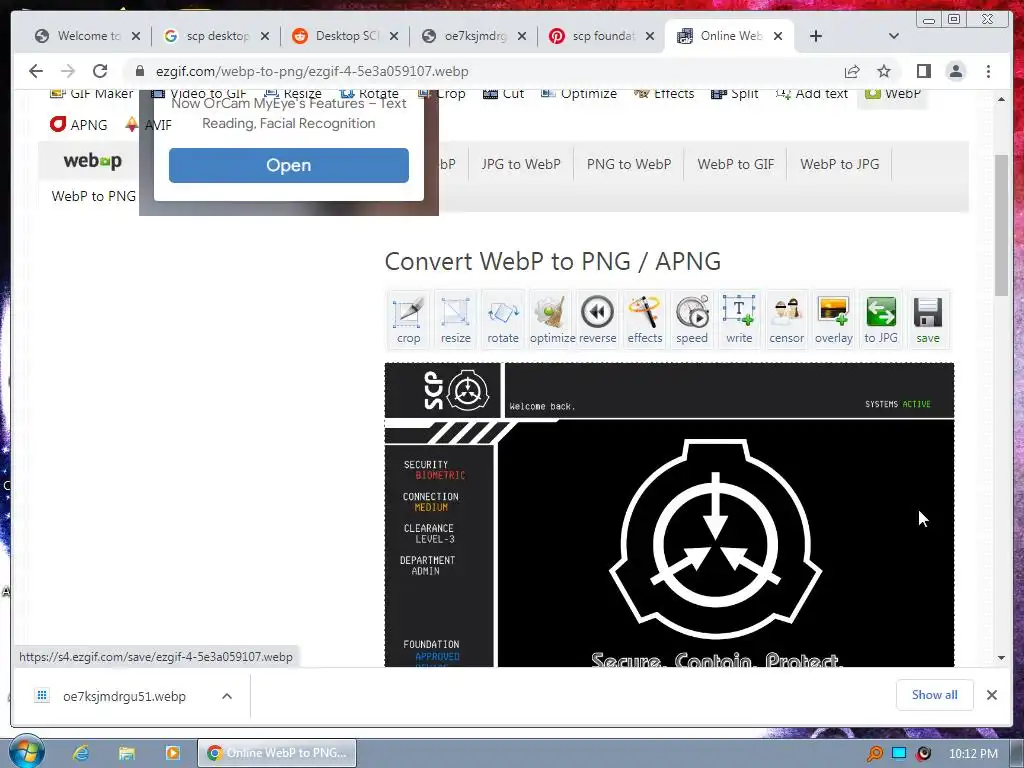Click the address bar URL
Screen dimensions: 1024x768
tap(312, 71)
